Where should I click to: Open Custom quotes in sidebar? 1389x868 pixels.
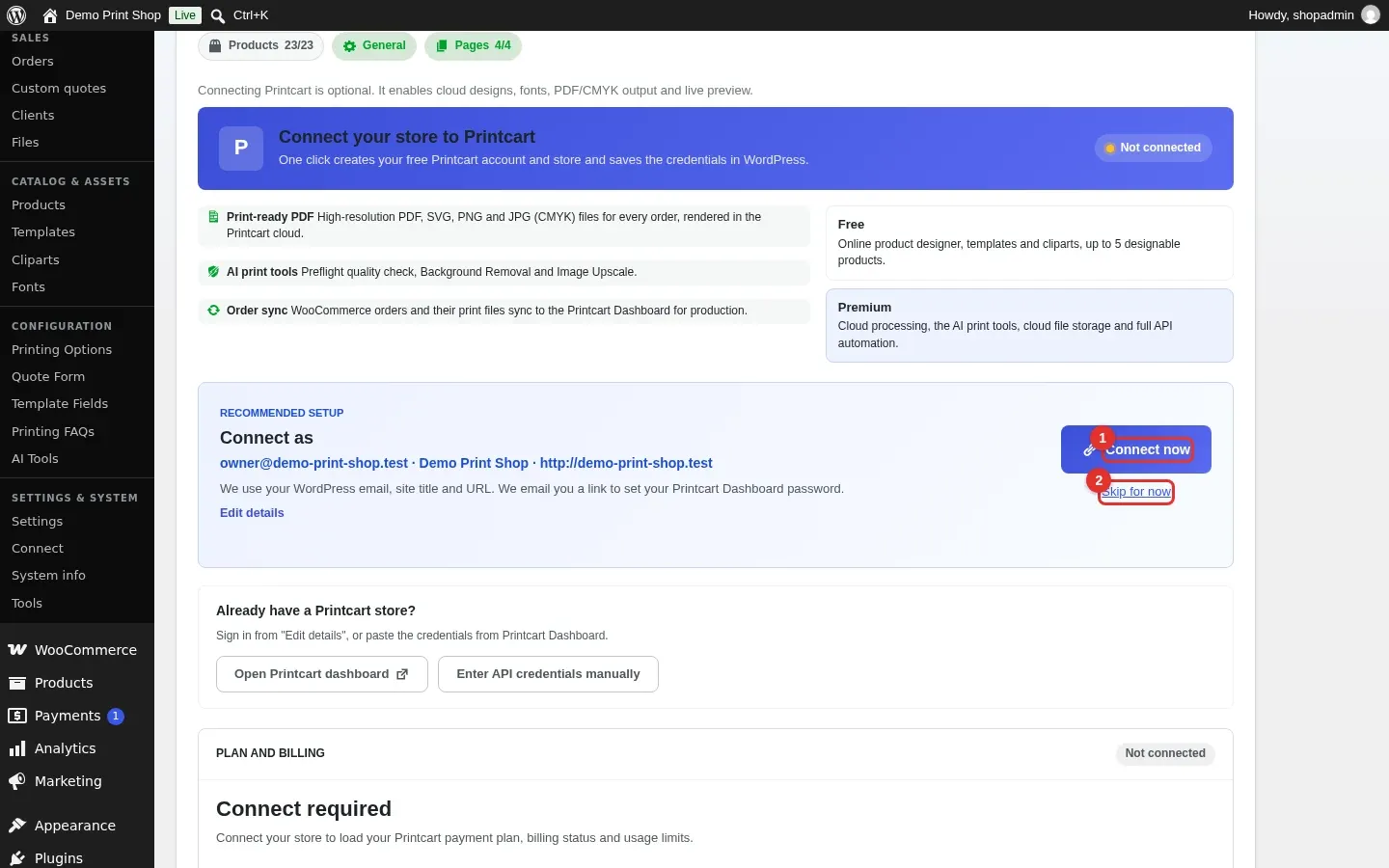pyautogui.click(x=59, y=88)
